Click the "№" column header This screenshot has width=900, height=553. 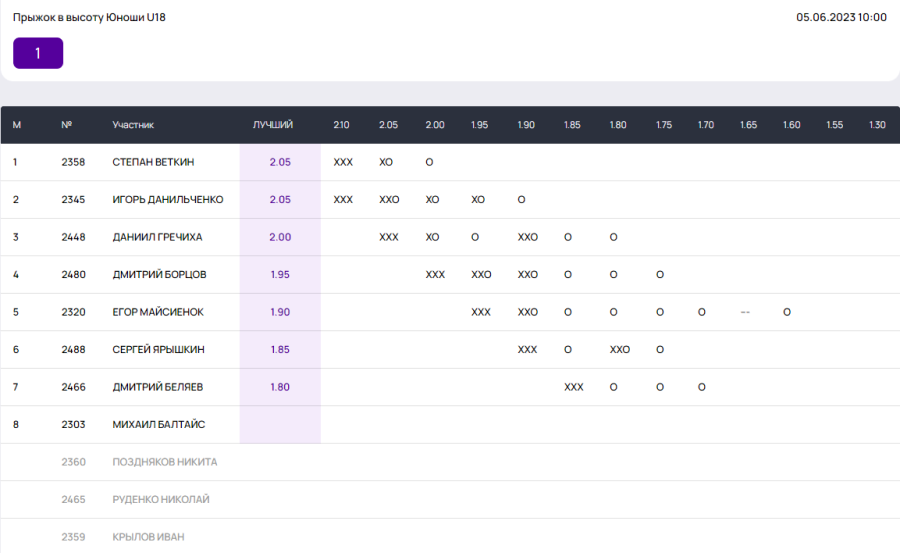tap(67, 125)
